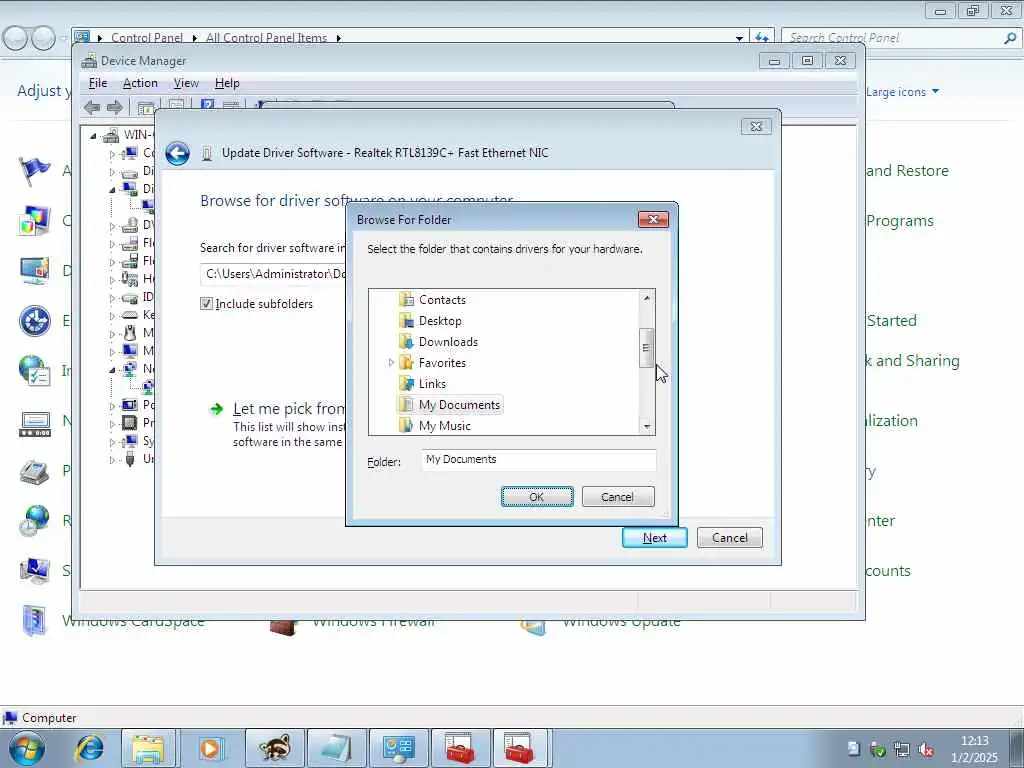Click the notepad-style taskbar icon
Screen dimensions: 1024x768
(x=335, y=748)
